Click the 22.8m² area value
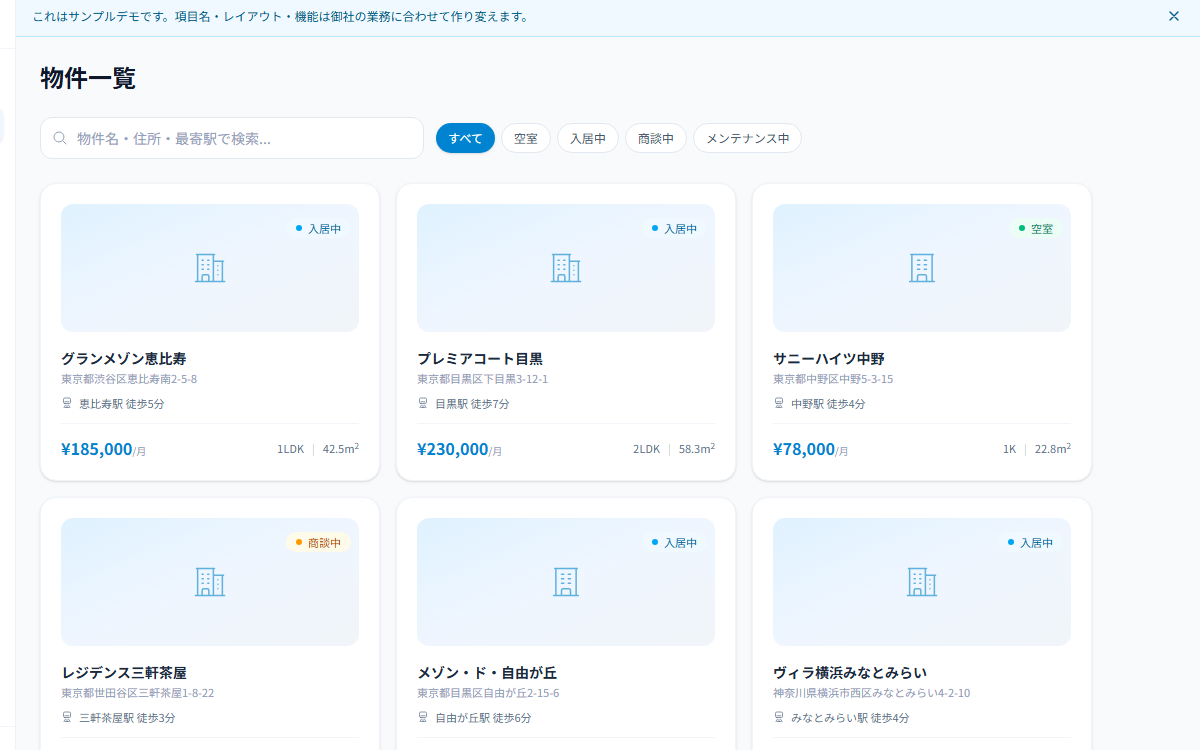This screenshot has width=1200, height=750. tap(1053, 449)
